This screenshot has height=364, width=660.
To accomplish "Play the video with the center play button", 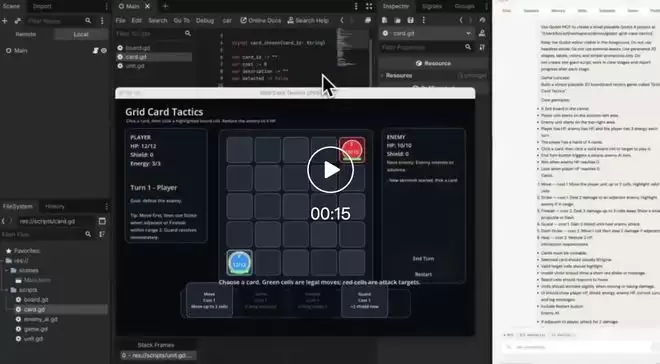I will [330, 170].
